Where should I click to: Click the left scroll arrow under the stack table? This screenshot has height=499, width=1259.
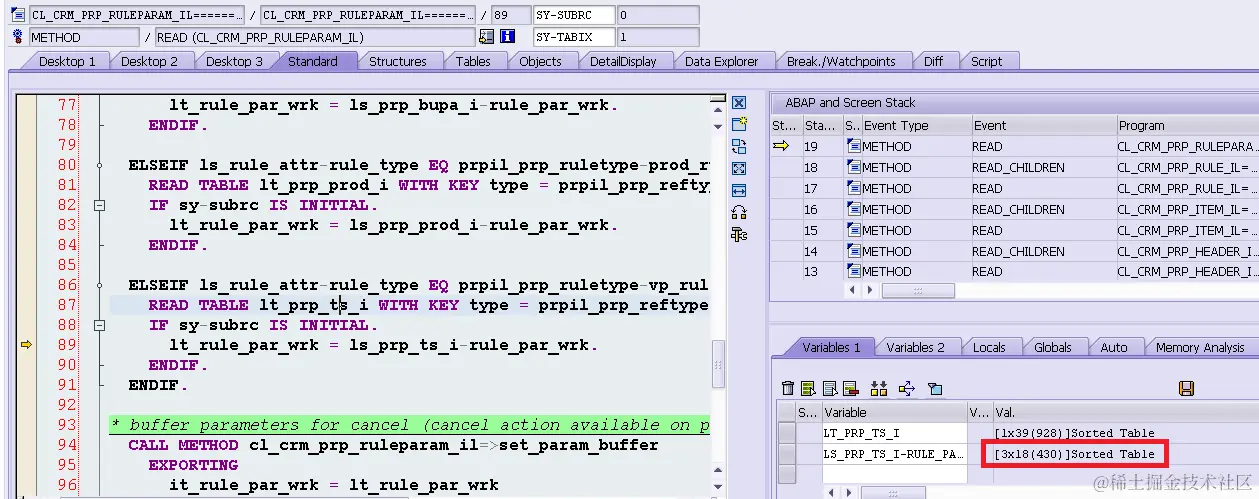852,290
